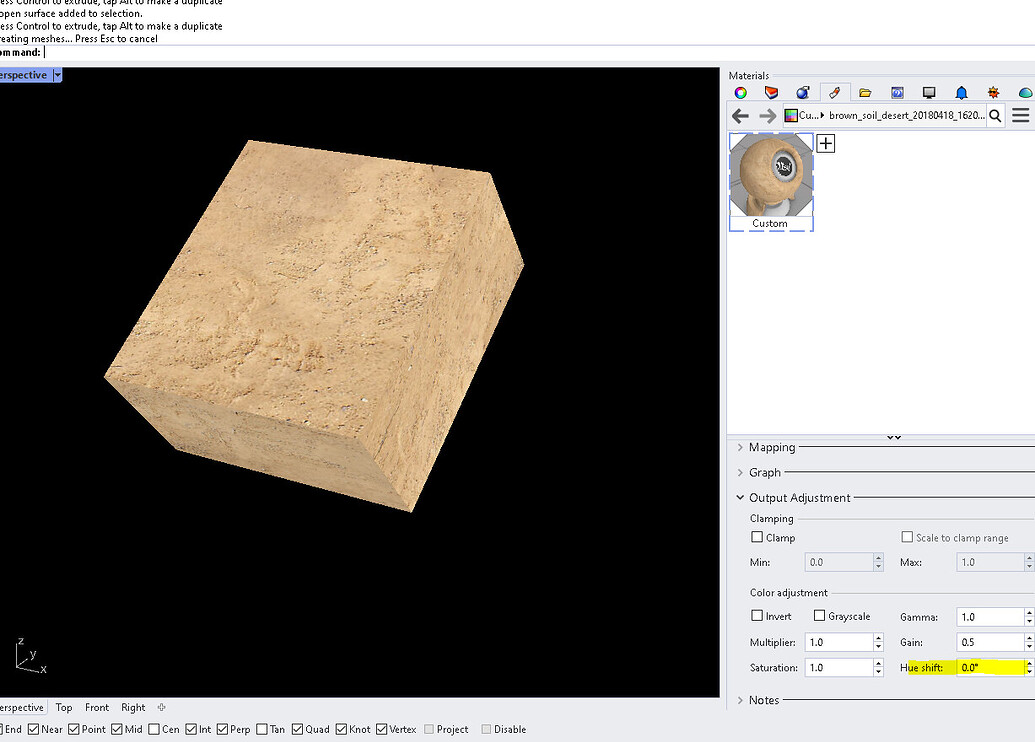
Task: Collapse the Output Adjustment section
Action: [x=740, y=497]
